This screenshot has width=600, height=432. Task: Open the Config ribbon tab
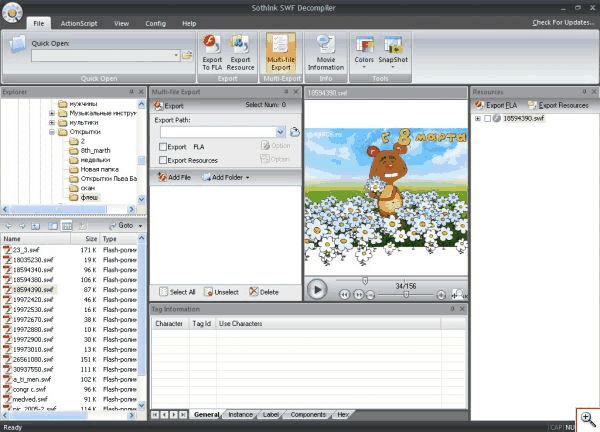click(155, 23)
